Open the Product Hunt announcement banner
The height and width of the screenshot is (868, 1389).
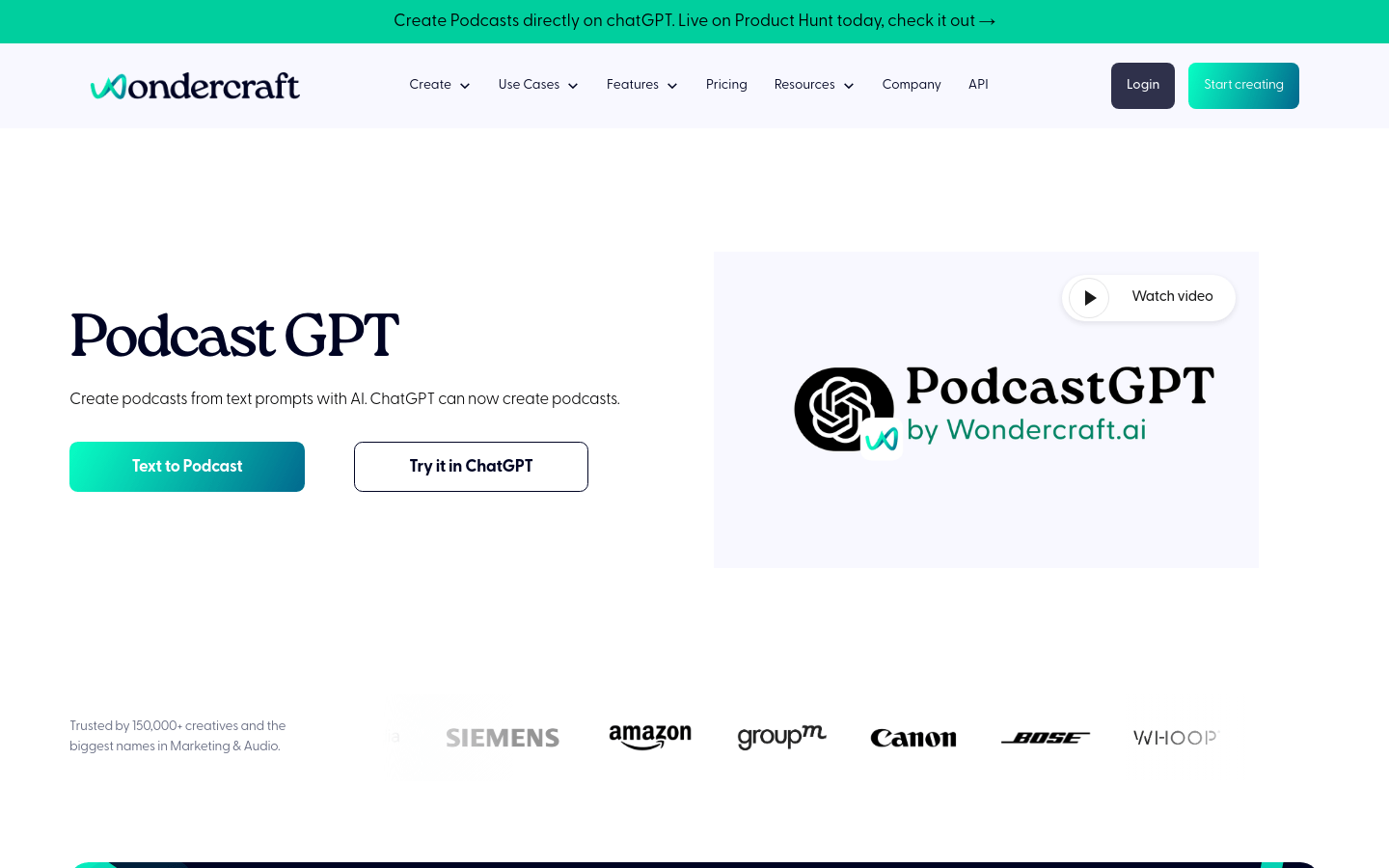pyautogui.click(x=694, y=21)
